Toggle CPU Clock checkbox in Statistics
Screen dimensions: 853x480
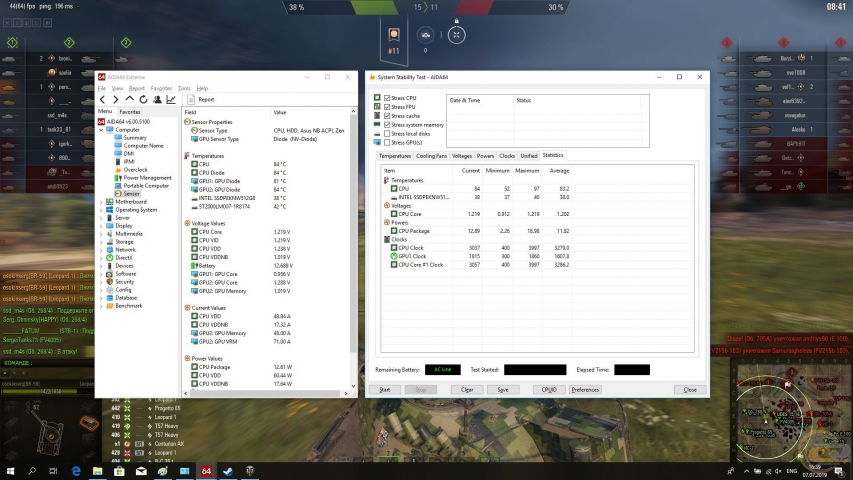point(394,248)
